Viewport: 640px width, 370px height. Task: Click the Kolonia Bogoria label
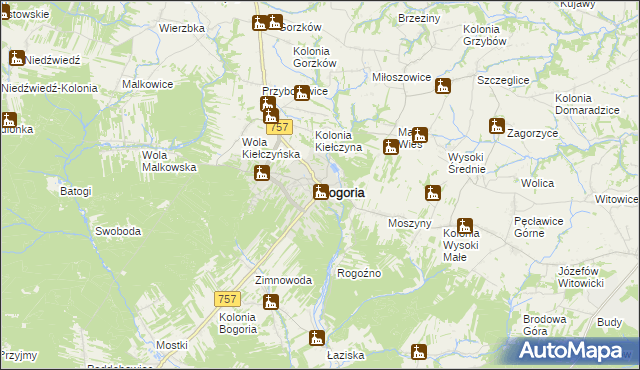click(x=238, y=323)
